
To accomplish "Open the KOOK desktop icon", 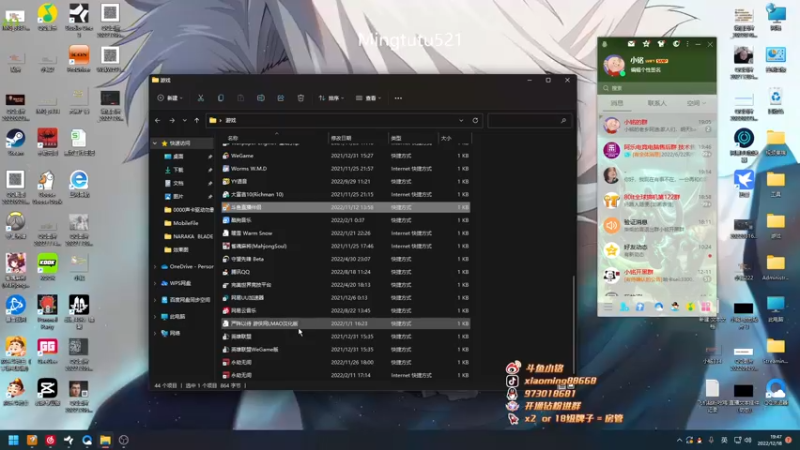I will click(x=47, y=267).
